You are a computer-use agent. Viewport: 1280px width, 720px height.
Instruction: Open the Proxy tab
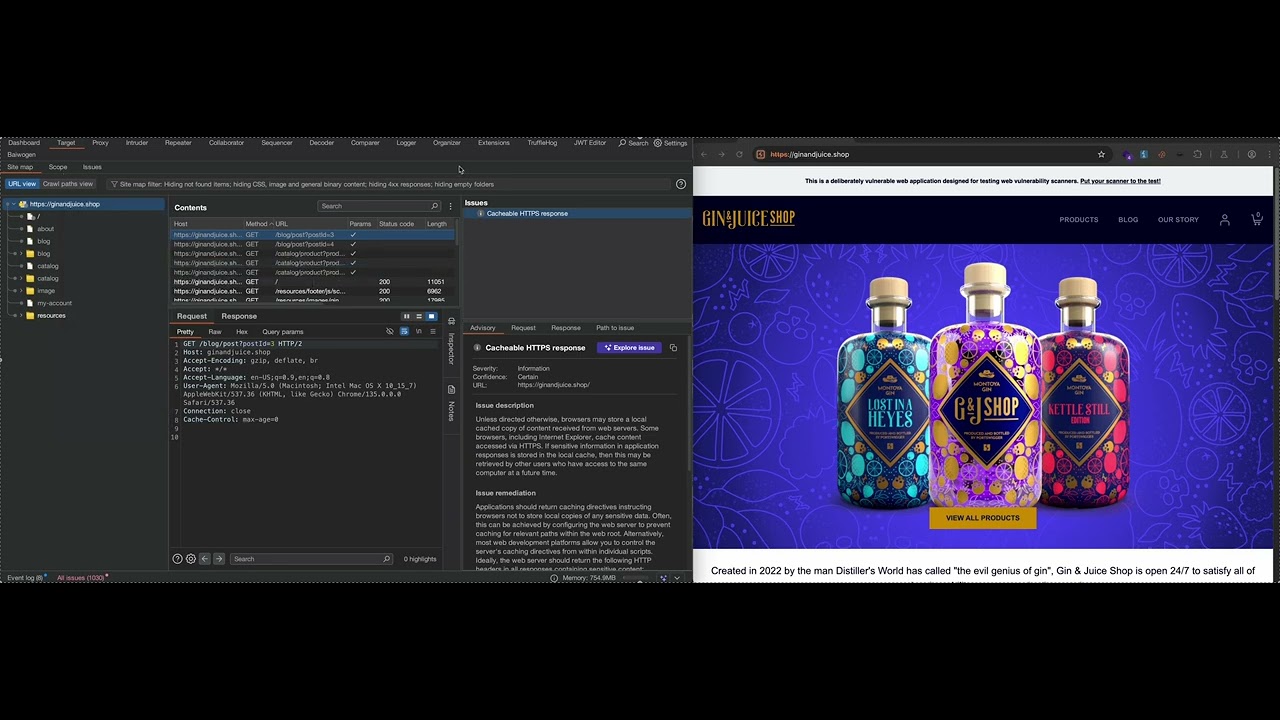pyautogui.click(x=100, y=143)
